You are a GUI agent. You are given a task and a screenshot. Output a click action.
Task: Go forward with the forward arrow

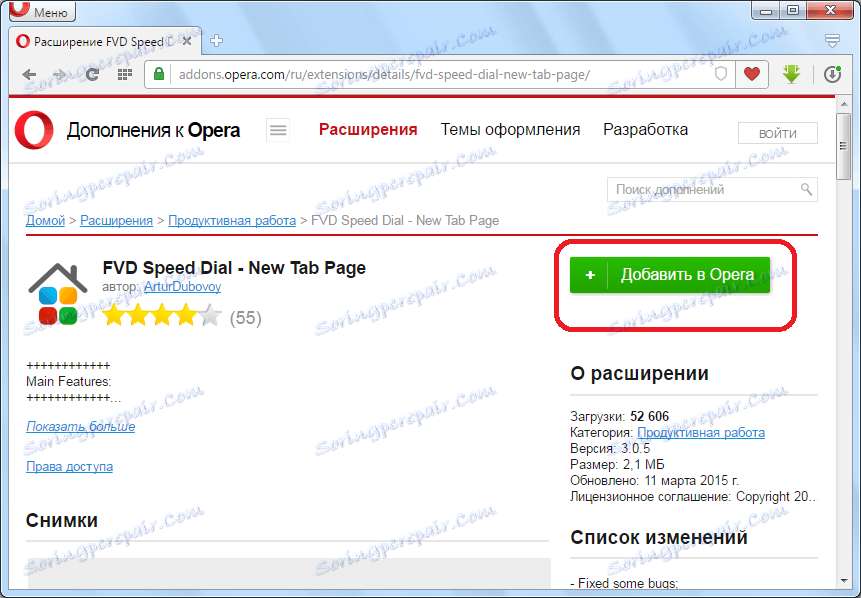59,74
